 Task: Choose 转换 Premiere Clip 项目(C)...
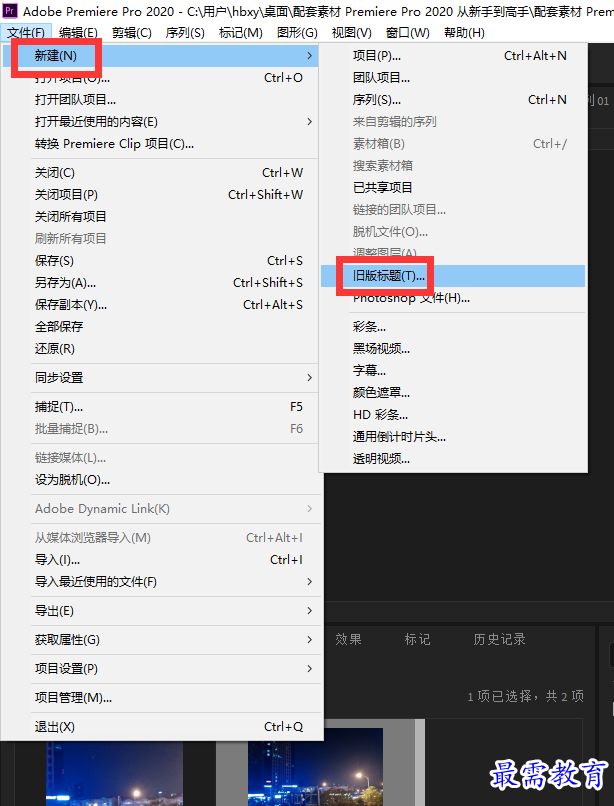pyautogui.click(x=160, y=144)
